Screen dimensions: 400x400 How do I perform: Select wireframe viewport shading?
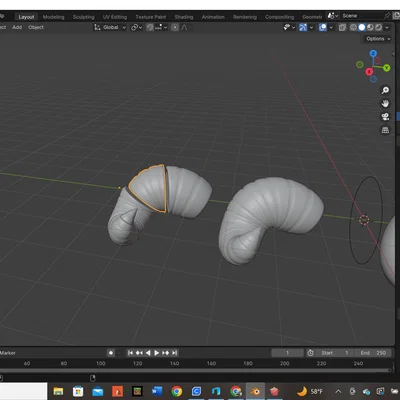pyautogui.click(x=353, y=27)
